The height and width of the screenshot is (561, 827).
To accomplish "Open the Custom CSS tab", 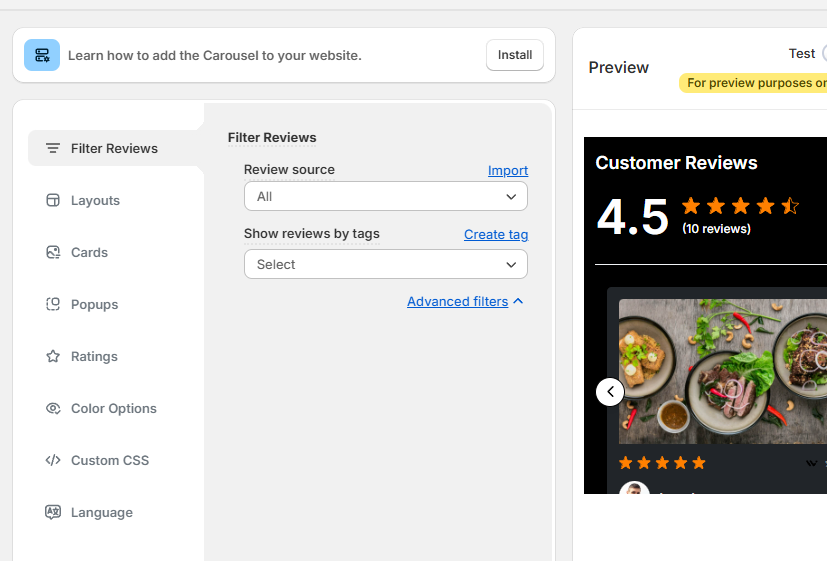I will click(109, 460).
